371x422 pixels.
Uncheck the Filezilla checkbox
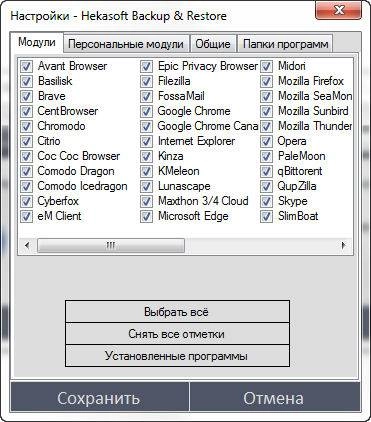[146, 81]
